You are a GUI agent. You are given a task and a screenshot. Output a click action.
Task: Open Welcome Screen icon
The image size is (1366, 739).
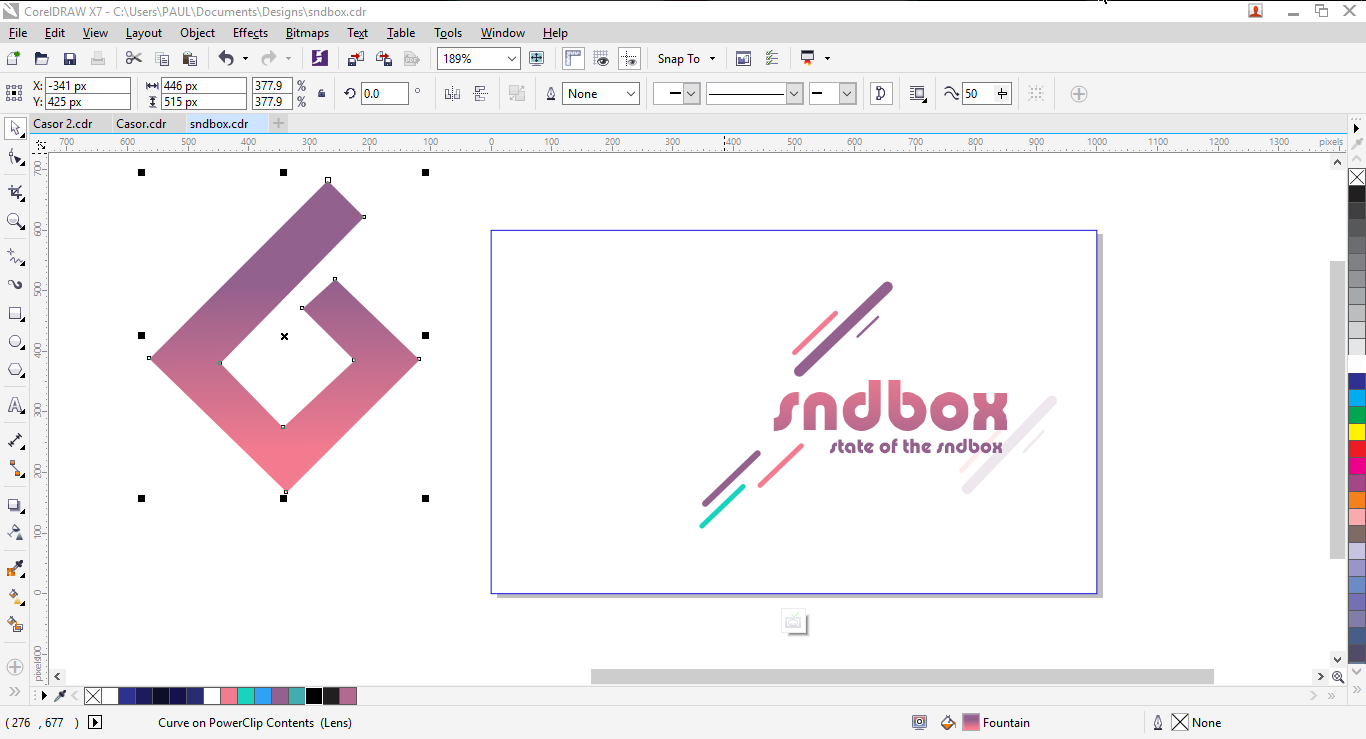pos(743,59)
